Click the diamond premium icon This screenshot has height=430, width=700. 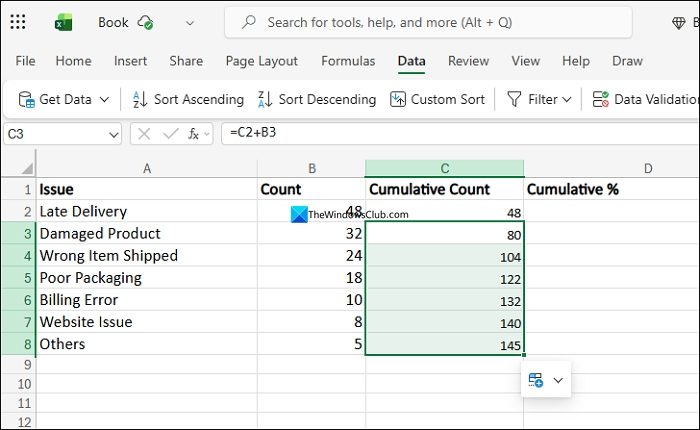pos(679,23)
